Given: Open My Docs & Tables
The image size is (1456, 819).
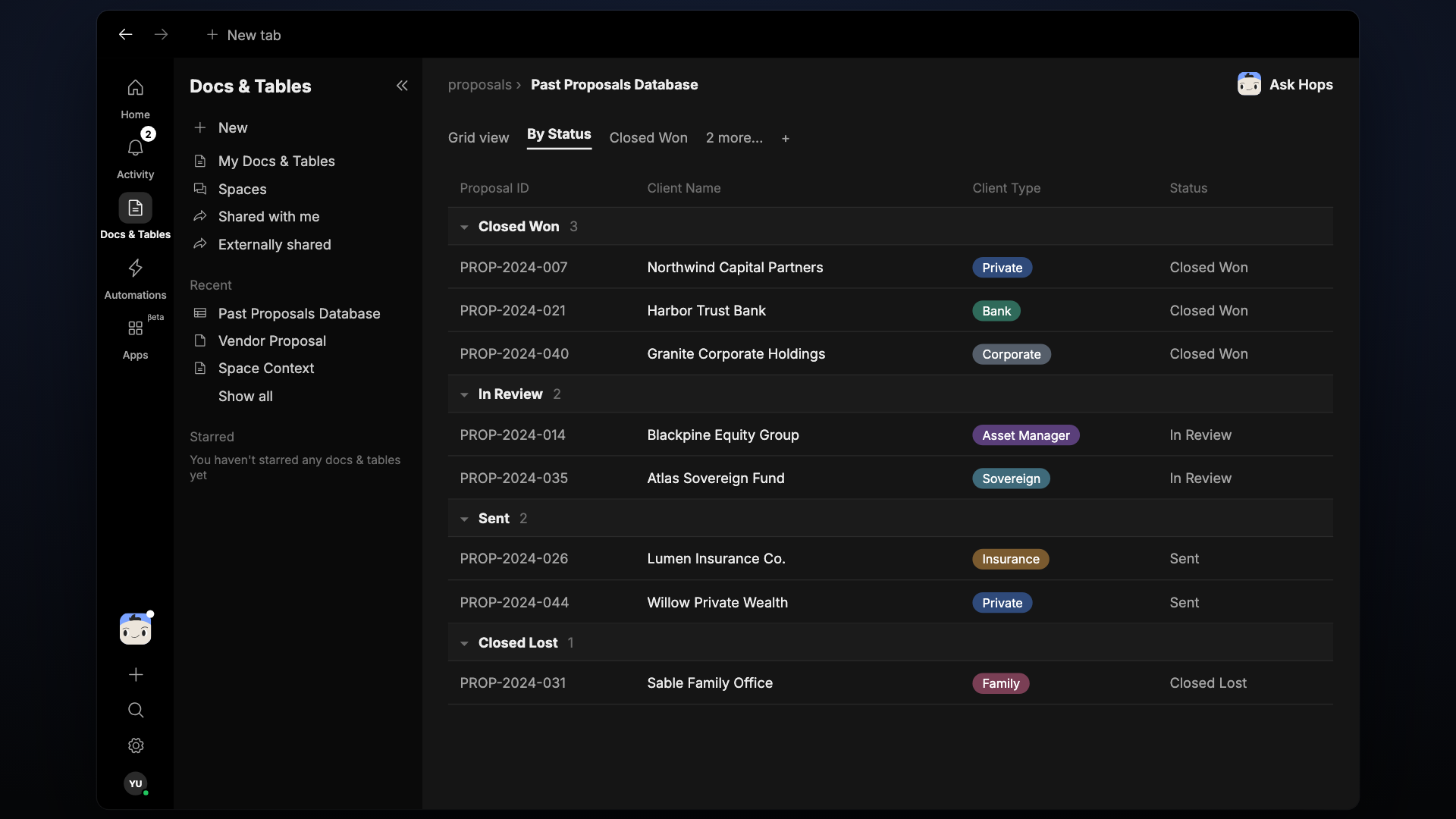Looking at the screenshot, I should click(x=276, y=161).
